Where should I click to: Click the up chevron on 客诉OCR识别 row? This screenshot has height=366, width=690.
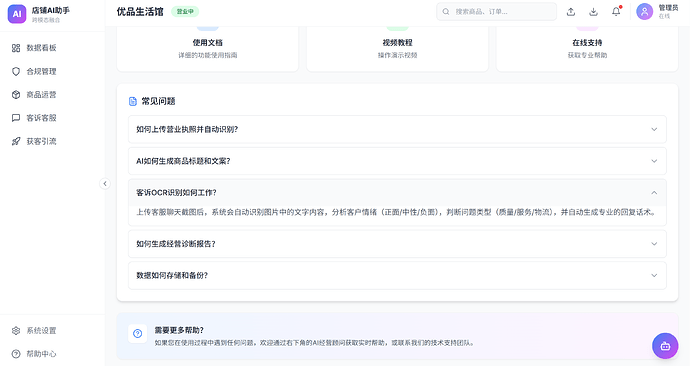(654, 193)
